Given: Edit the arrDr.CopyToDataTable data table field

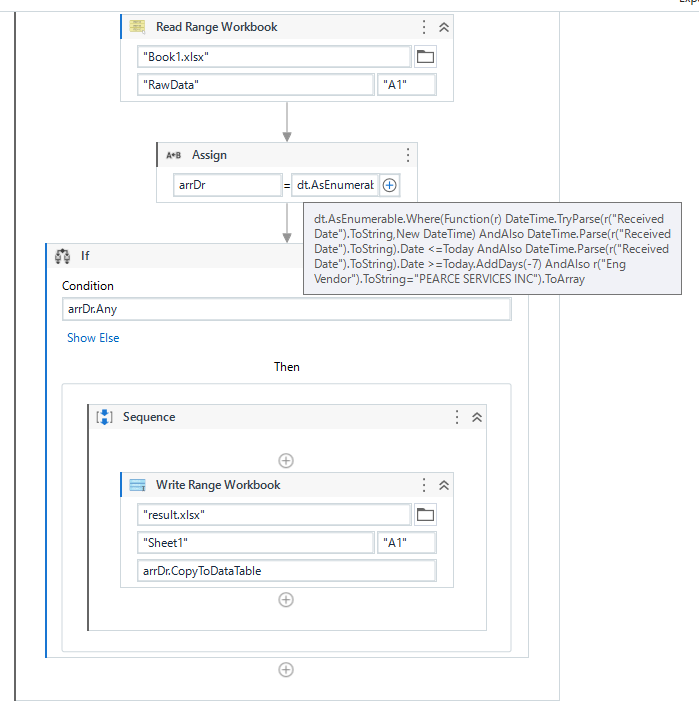Looking at the screenshot, I should coord(286,571).
